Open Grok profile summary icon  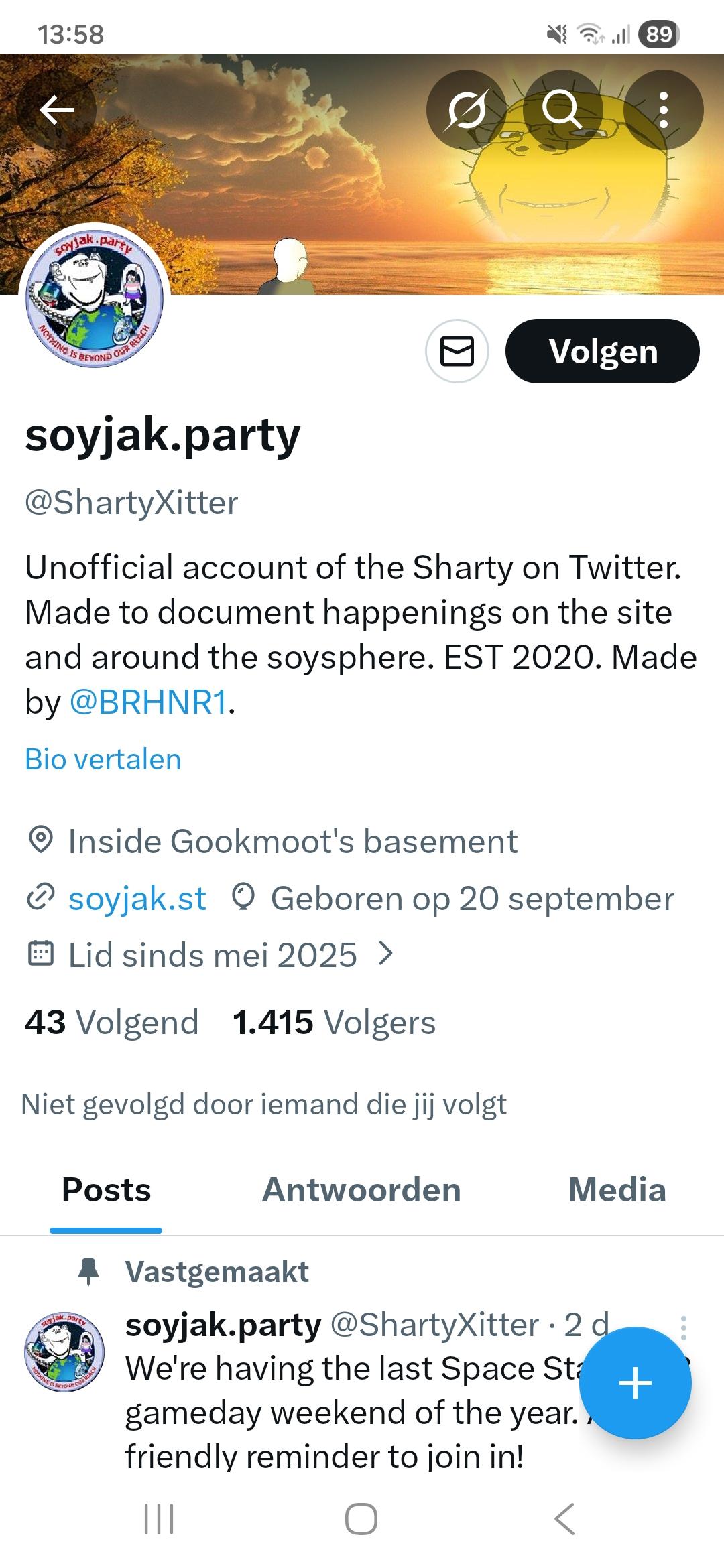(x=466, y=110)
